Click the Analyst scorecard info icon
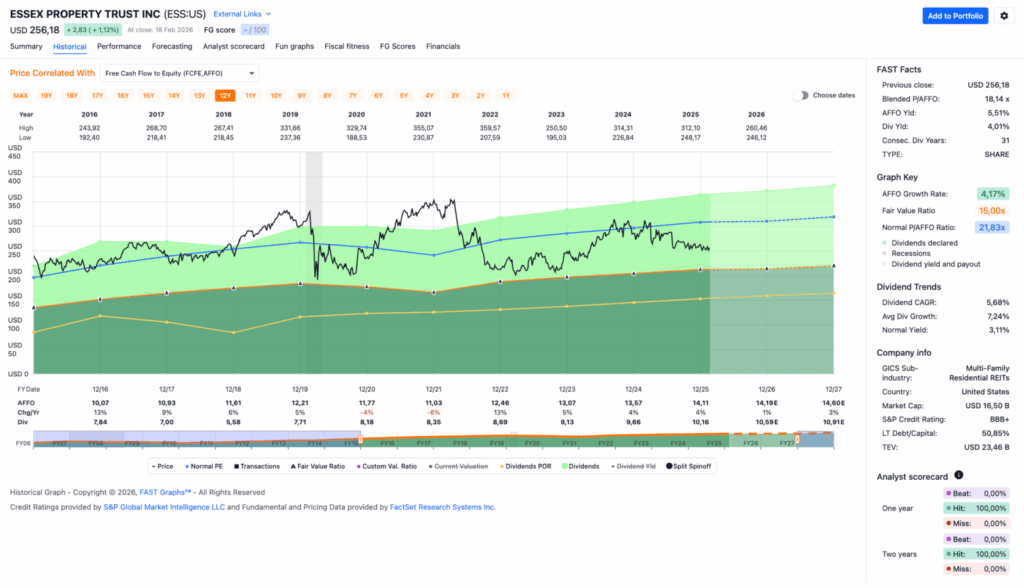 tap(958, 475)
